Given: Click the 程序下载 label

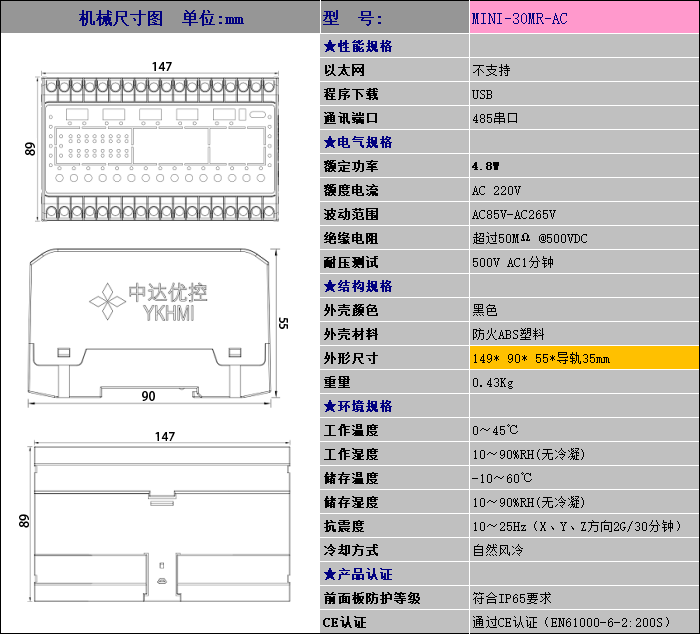Looking at the screenshot, I should pyautogui.click(x=351, y=94).
